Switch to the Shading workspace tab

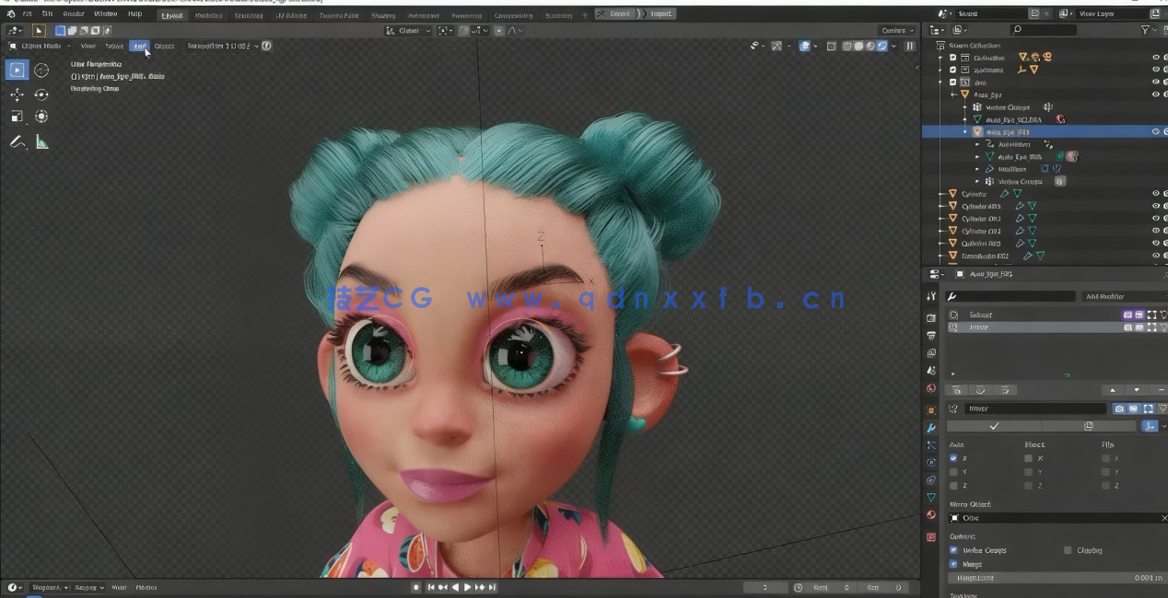[x=383, y=14]
